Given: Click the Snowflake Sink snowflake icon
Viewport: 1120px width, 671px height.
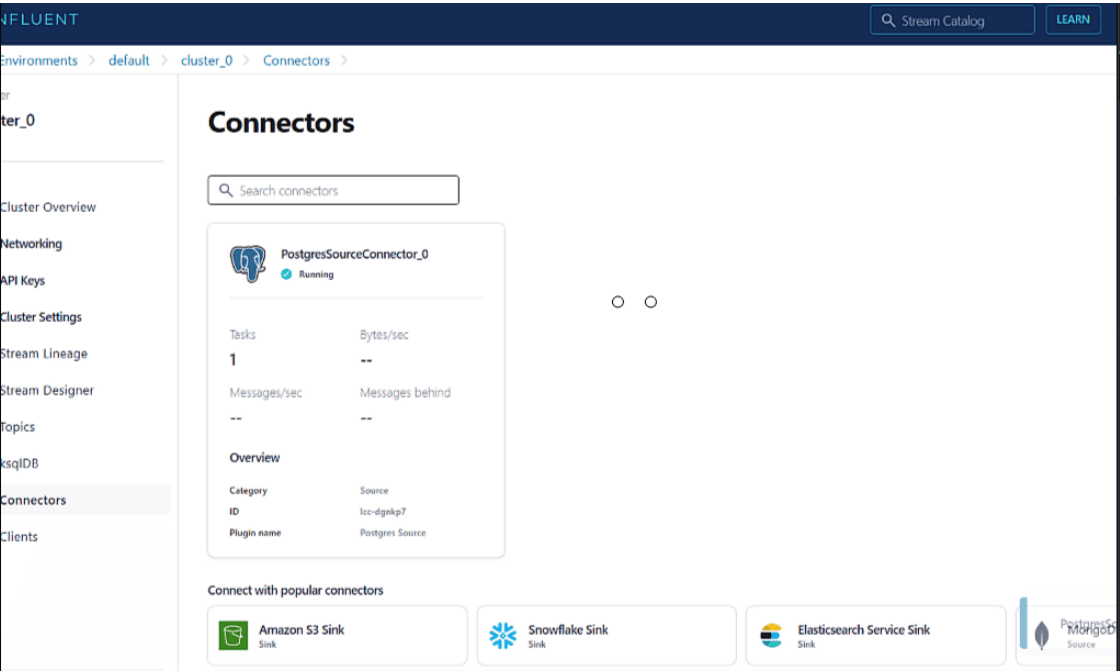Looking at the screenshot, I should point(503,634).
